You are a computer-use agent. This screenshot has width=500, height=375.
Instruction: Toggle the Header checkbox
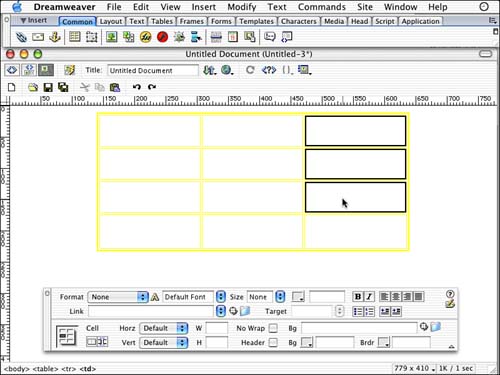pyautogui.click(x=273, y=342)
